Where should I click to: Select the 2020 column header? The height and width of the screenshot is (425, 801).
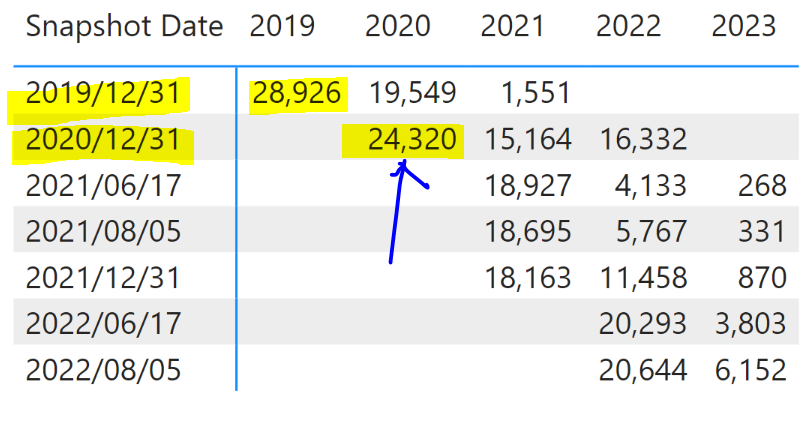click(397, 26)
